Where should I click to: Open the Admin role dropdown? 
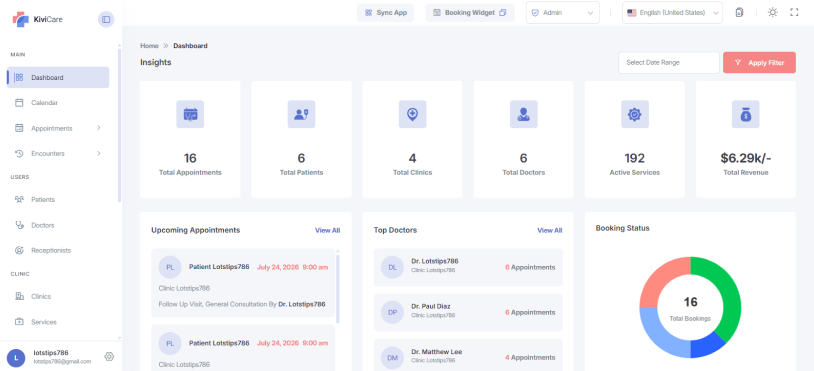pyautogui.click(x=563, y=12)
